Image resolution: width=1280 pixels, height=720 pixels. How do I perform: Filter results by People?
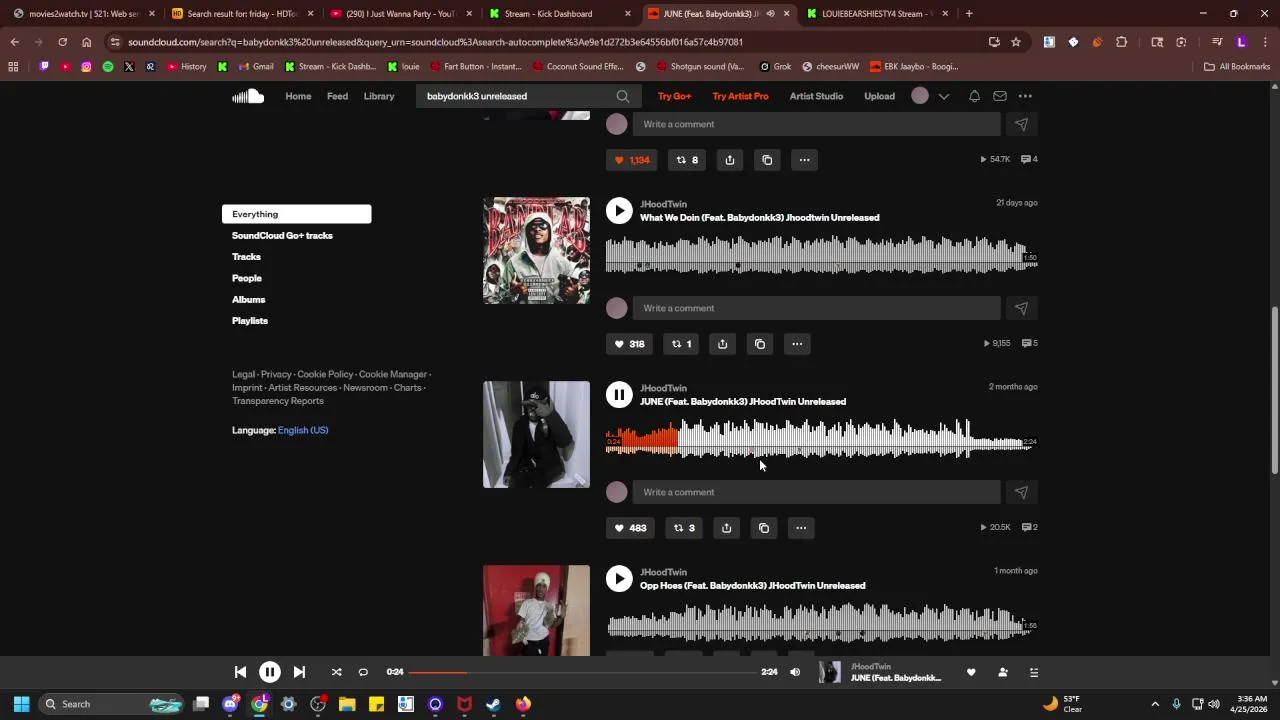pos(247,278)
